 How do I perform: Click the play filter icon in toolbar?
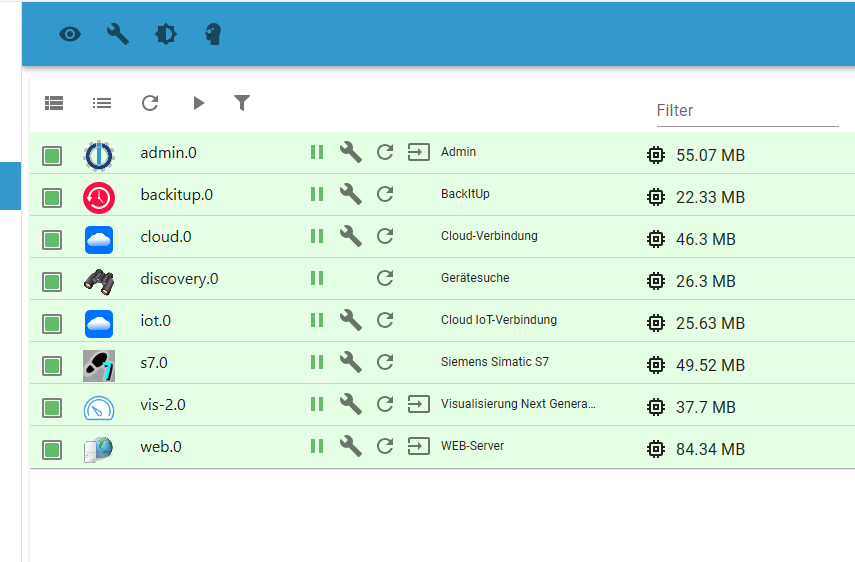pos(198,103)
